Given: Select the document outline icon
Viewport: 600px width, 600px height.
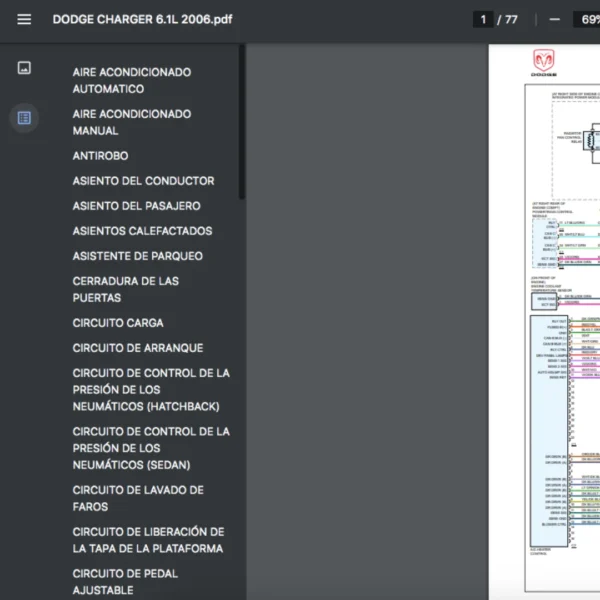Looking at the screenshot, I should [24, 118].
